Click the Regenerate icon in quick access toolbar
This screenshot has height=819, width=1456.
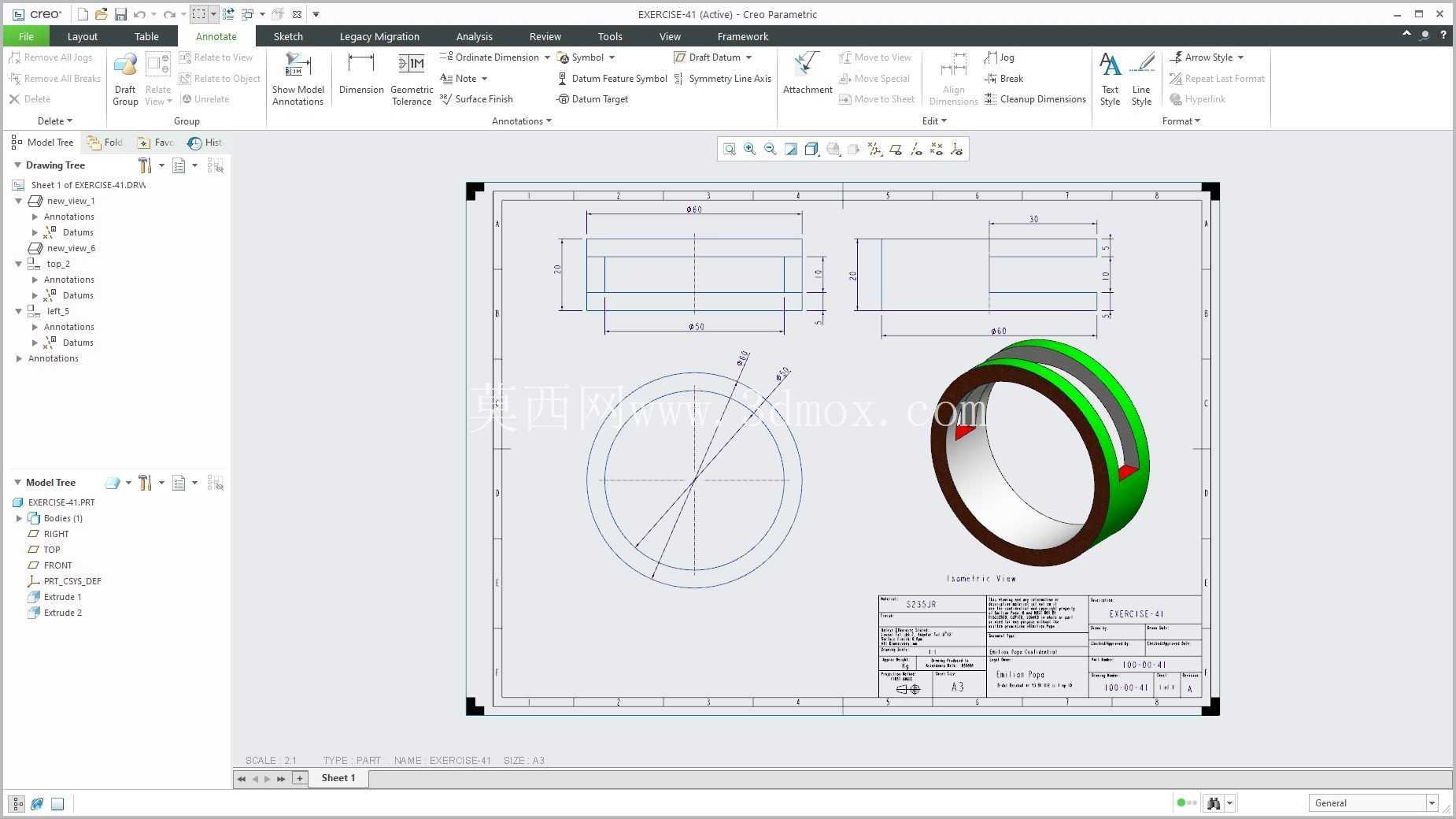pos(228,14)
